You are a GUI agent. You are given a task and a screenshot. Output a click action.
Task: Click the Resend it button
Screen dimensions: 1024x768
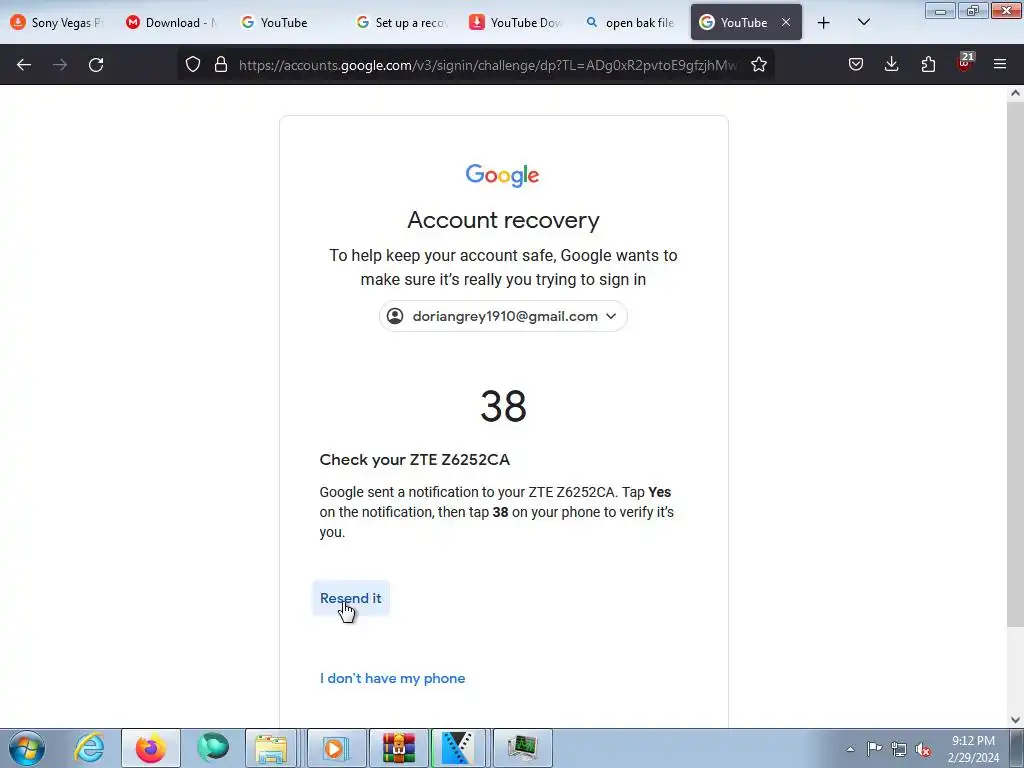pos(351,598)
